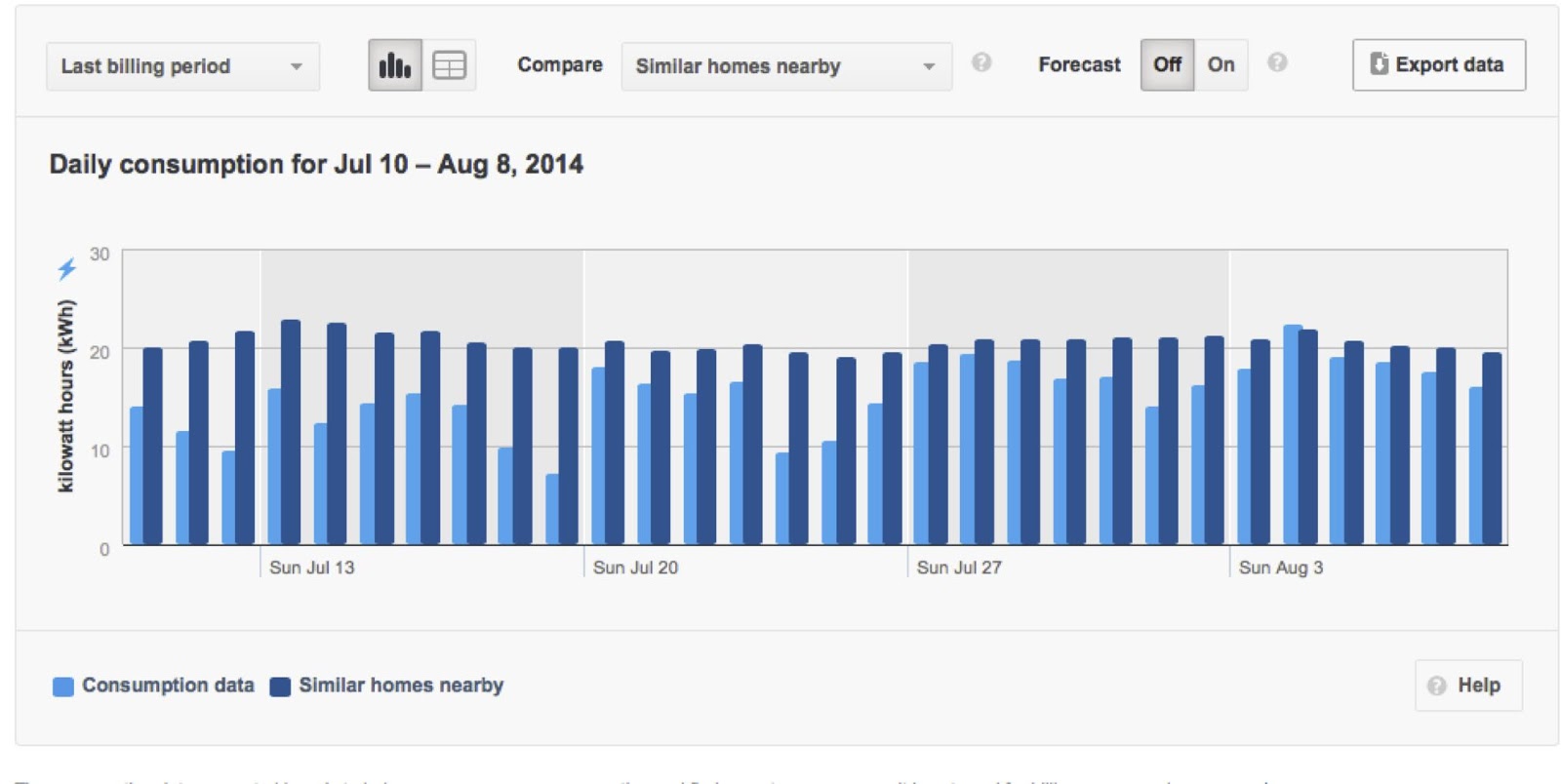Click help icon beside Compare dropdown
This screenshot has height=784, width=1561.
click(981, 62)
